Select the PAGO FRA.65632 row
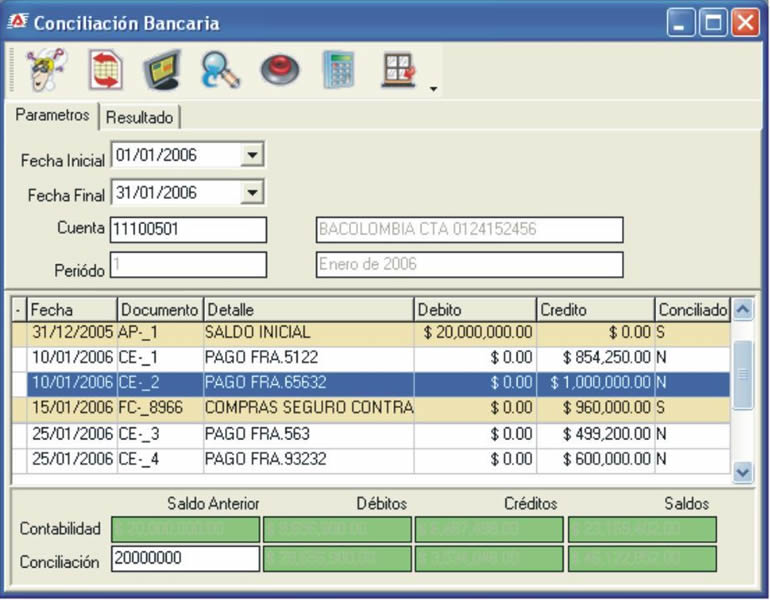This screenshot has height=600, width=770. (371, 383)
